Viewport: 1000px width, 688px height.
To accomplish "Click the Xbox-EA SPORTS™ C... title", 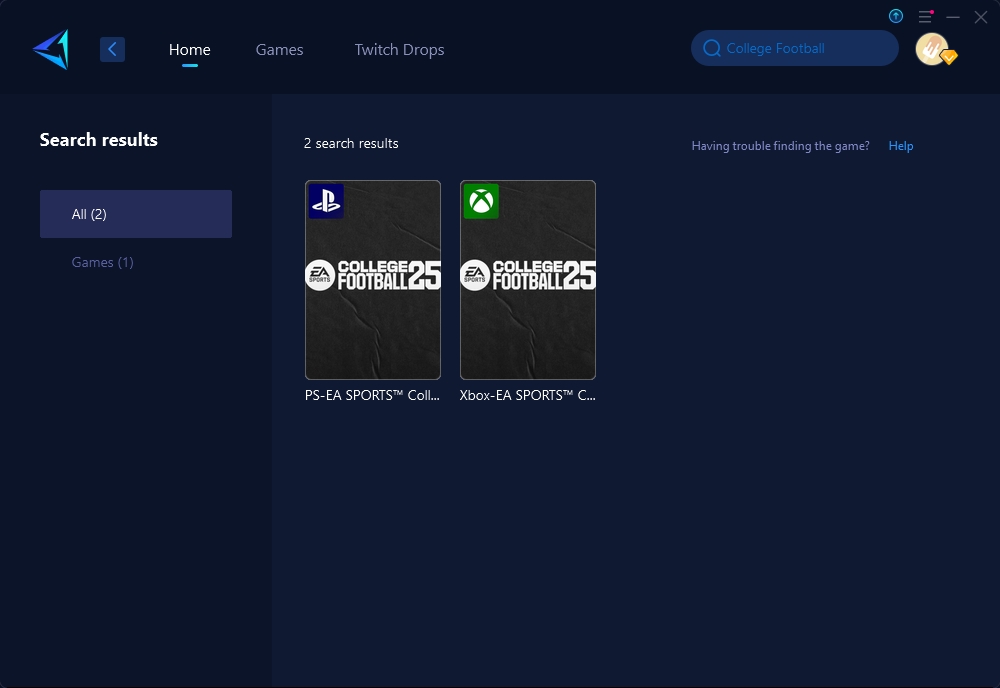I will point(527,395).
